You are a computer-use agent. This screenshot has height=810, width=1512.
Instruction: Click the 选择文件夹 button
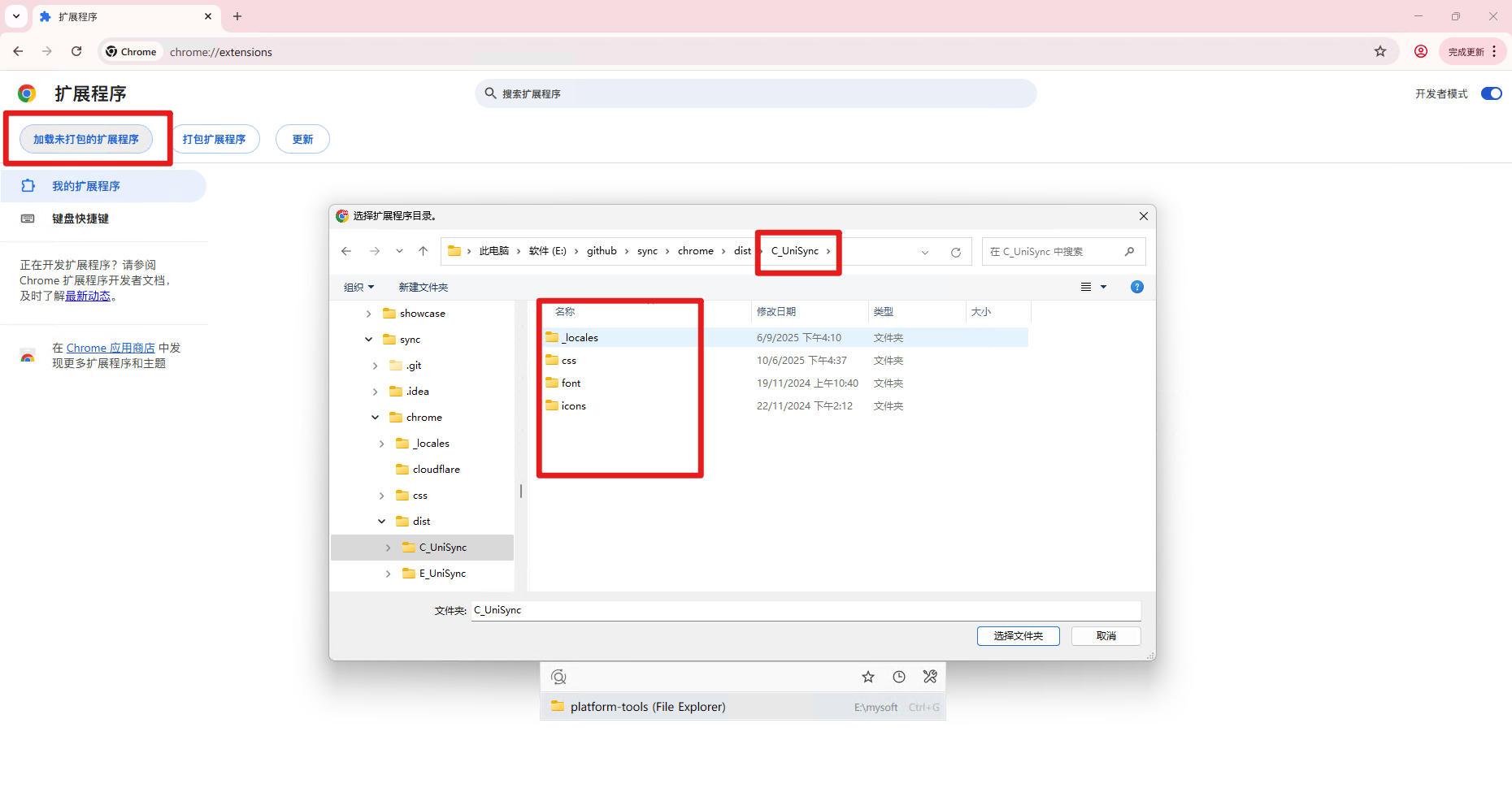pos(1018,636)
